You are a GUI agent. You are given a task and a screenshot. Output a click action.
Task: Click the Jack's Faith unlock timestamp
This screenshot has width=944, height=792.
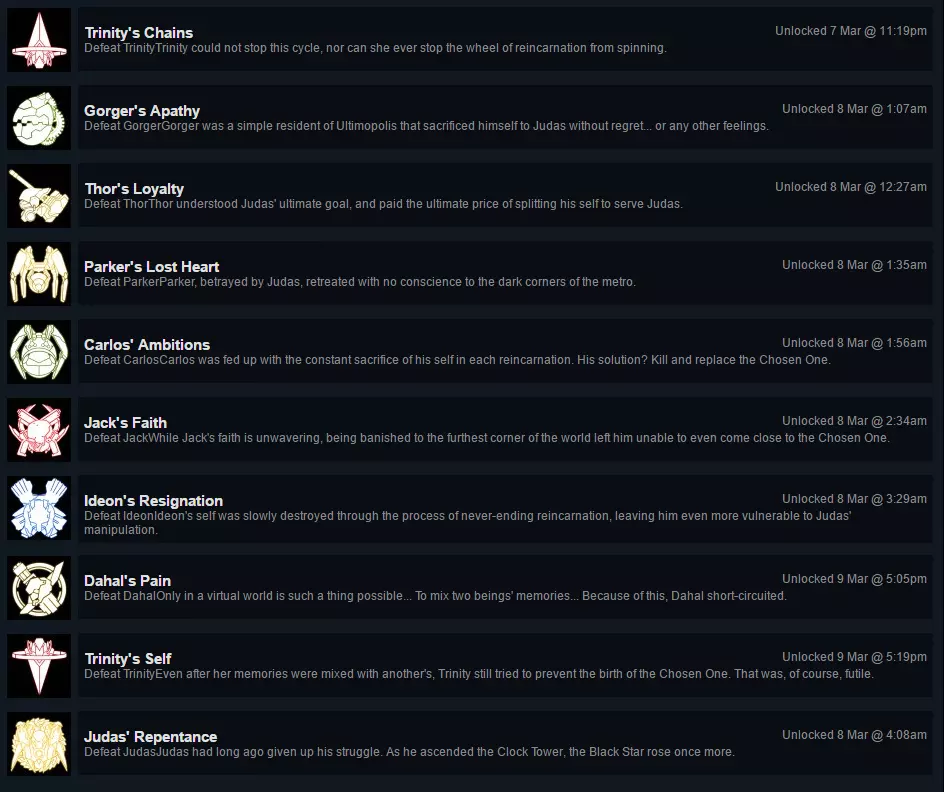pos(854,421)
